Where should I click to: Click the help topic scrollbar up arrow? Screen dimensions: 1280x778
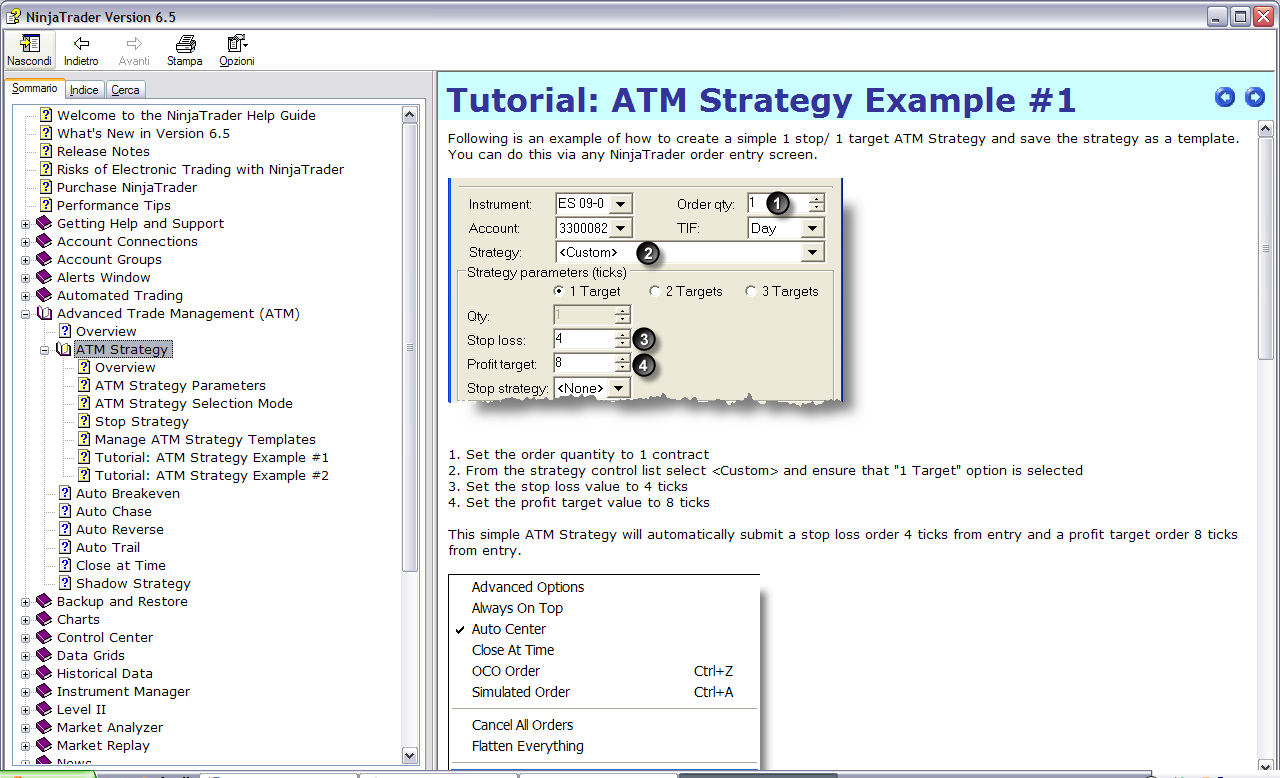click(1265, 129)
